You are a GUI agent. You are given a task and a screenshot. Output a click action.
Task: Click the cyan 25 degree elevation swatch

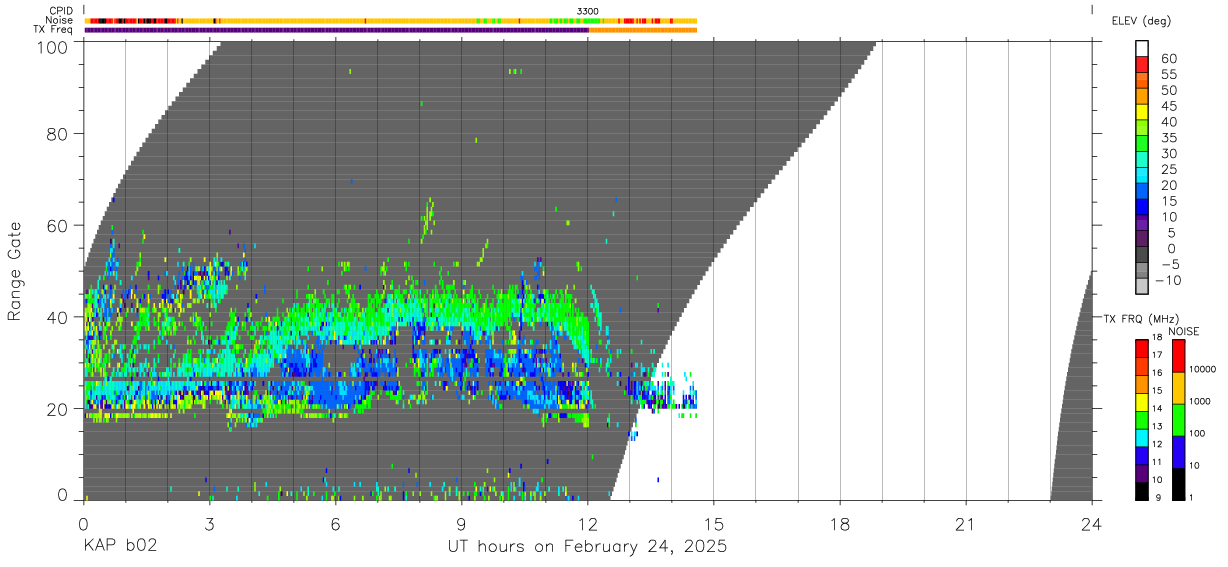1142,176
